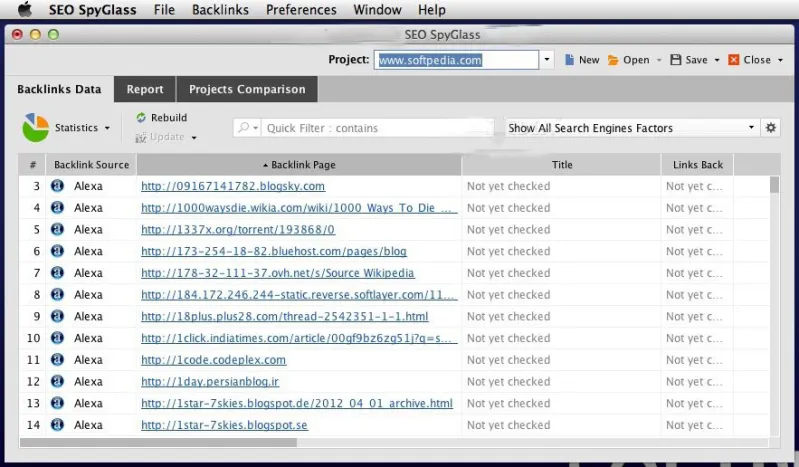
Task: Open the 1star-7skies.blogspot.se link
Action: [x=224, y=425]
